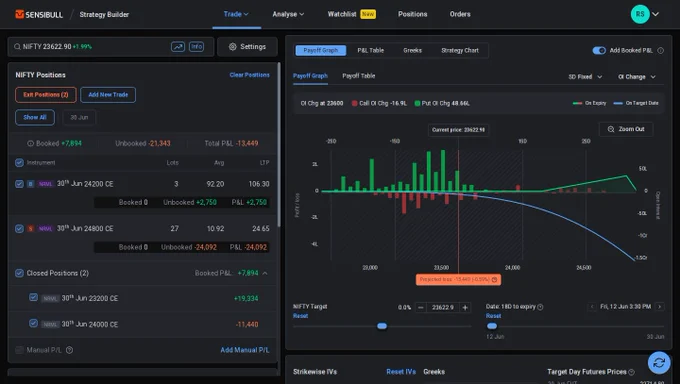Open the OI Change dropdown

637,77
